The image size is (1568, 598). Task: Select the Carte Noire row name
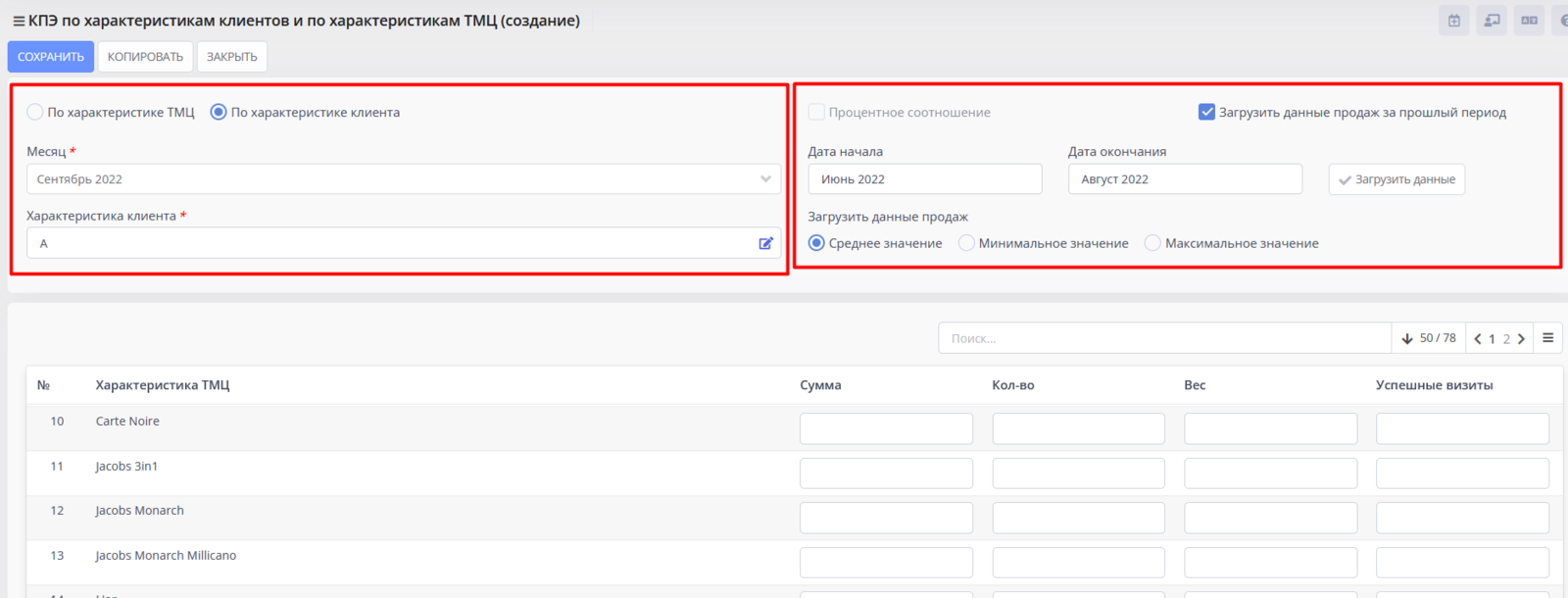click(127, 422)
